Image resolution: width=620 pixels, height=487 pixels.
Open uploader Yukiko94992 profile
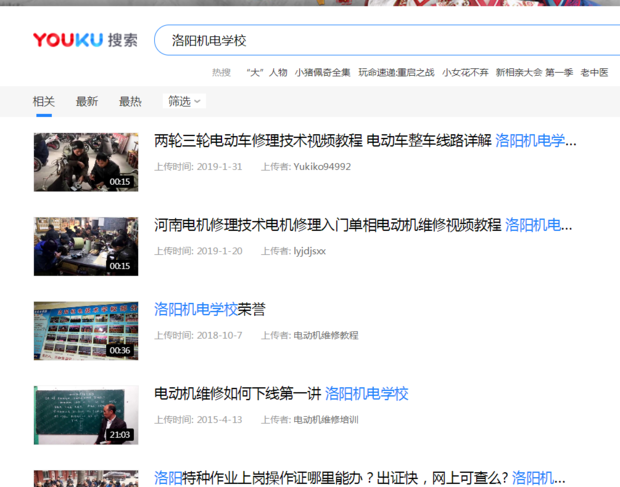(x=322, y=166)
